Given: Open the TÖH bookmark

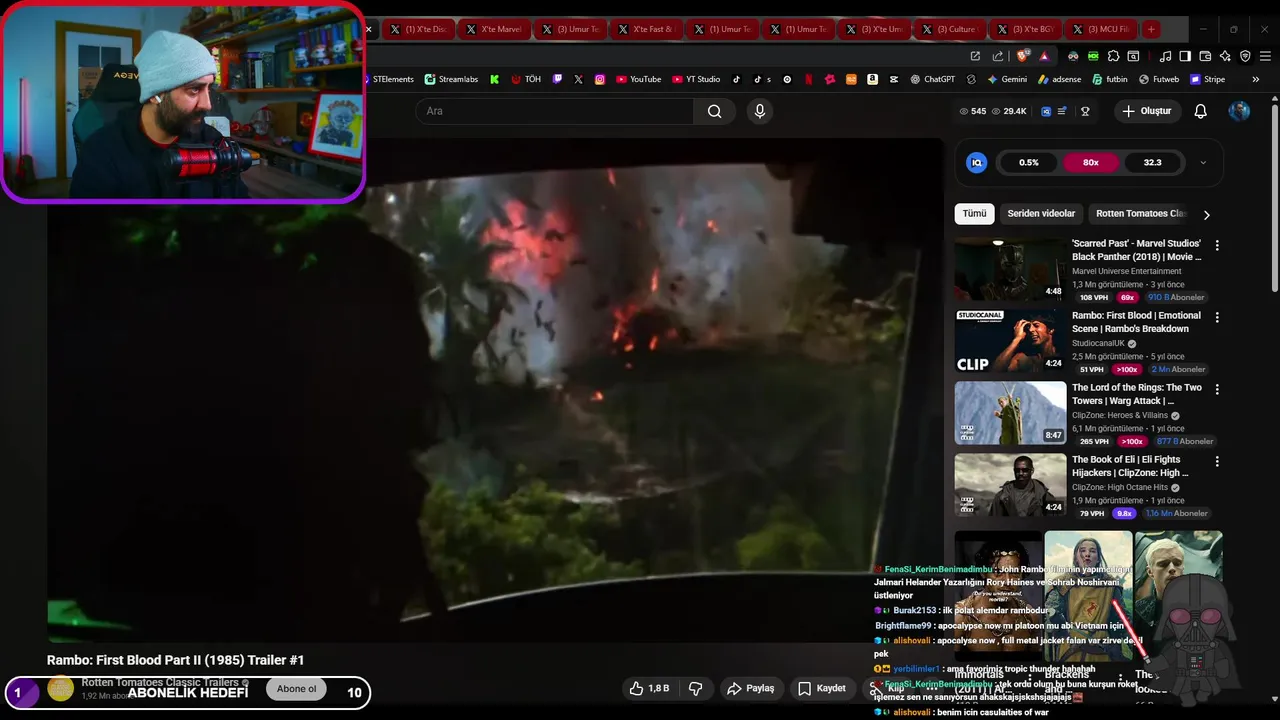Looking at the screenshot, I should [x=526, y=79].
